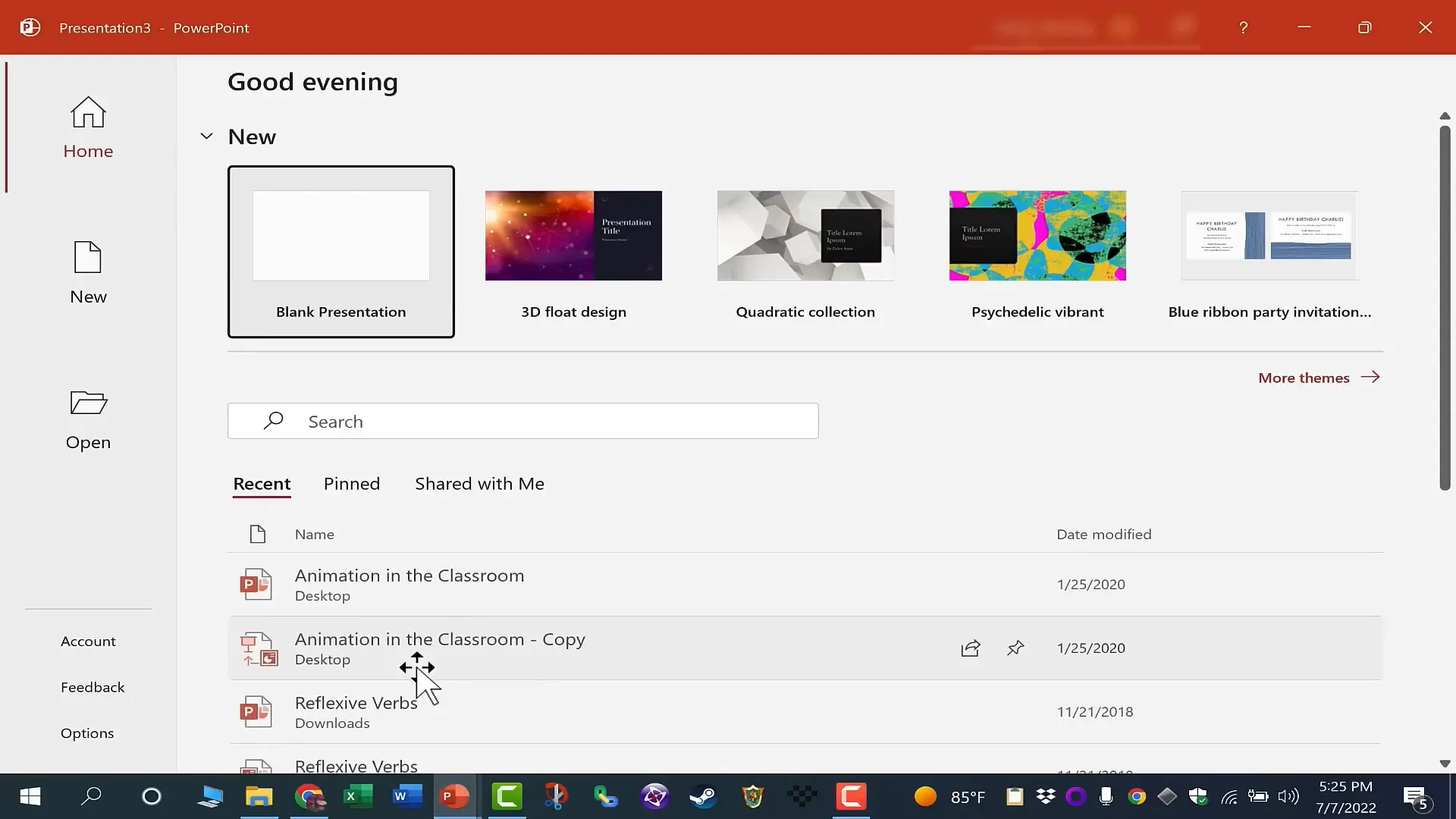
Task: Click PowerPoint icon of Animation in the Classroom
Action: (x=256, y=584)
